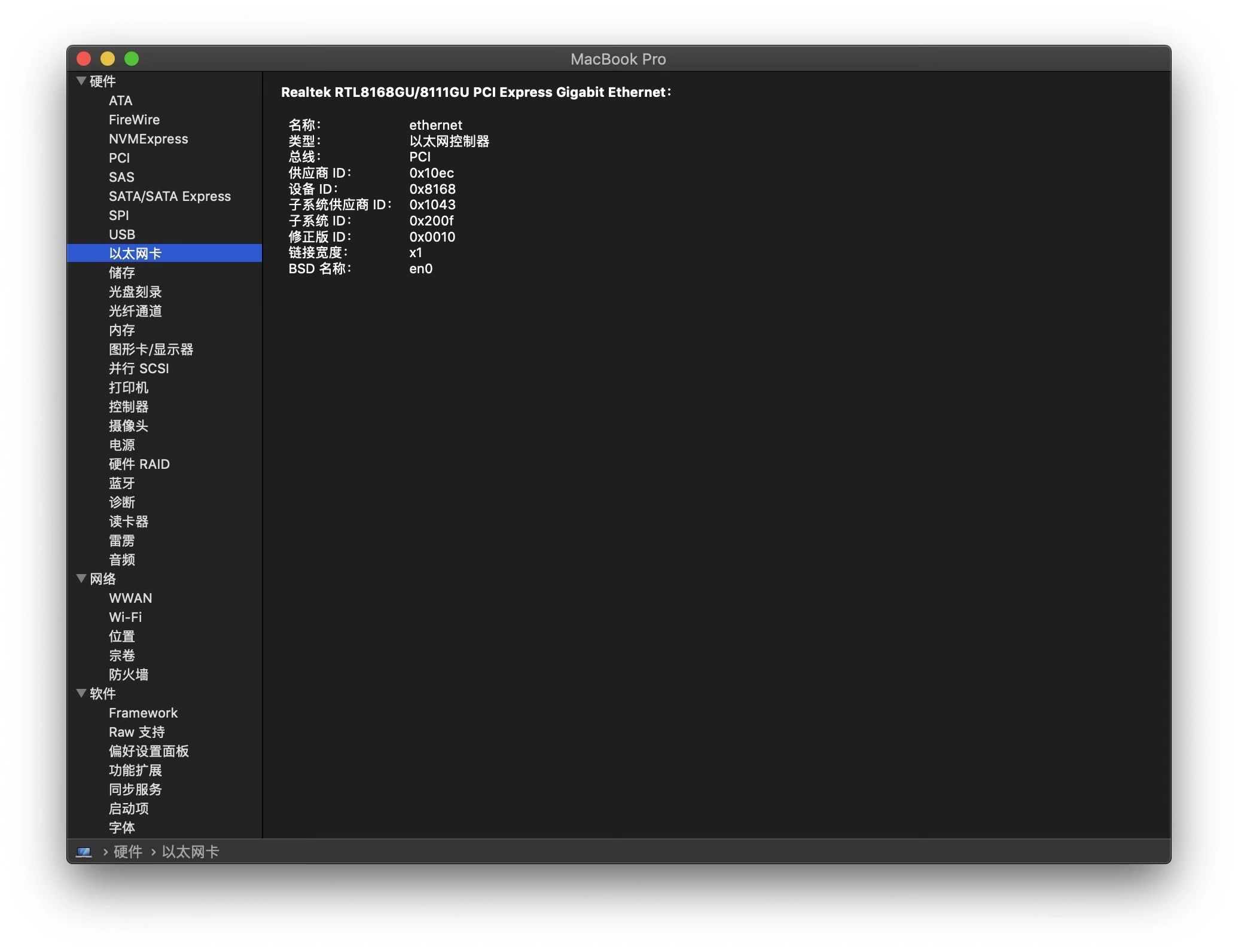The image size is (1238, 952).
Task: Open 内存 in the hardware list
Action: (x=122, y=330)
